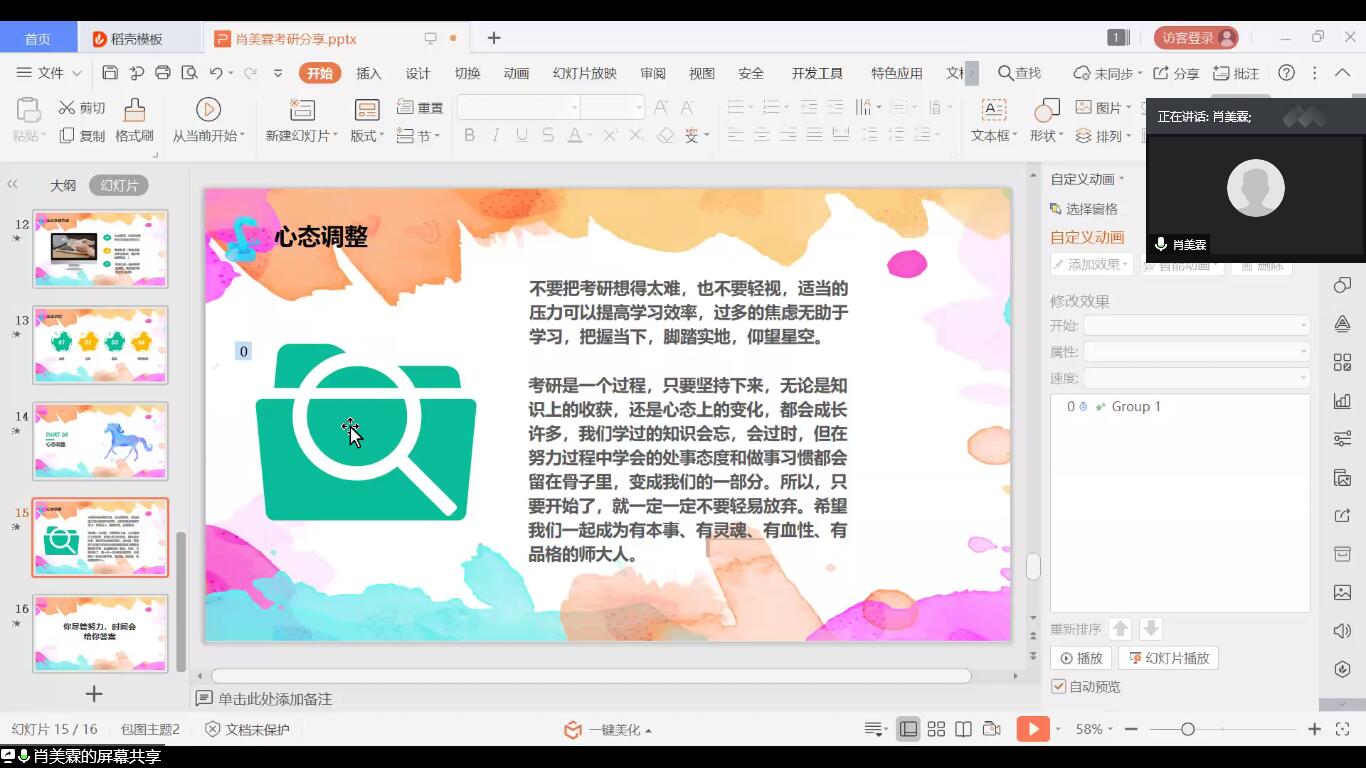Open the 版式 layout dropdown

[x=367, y=136]
